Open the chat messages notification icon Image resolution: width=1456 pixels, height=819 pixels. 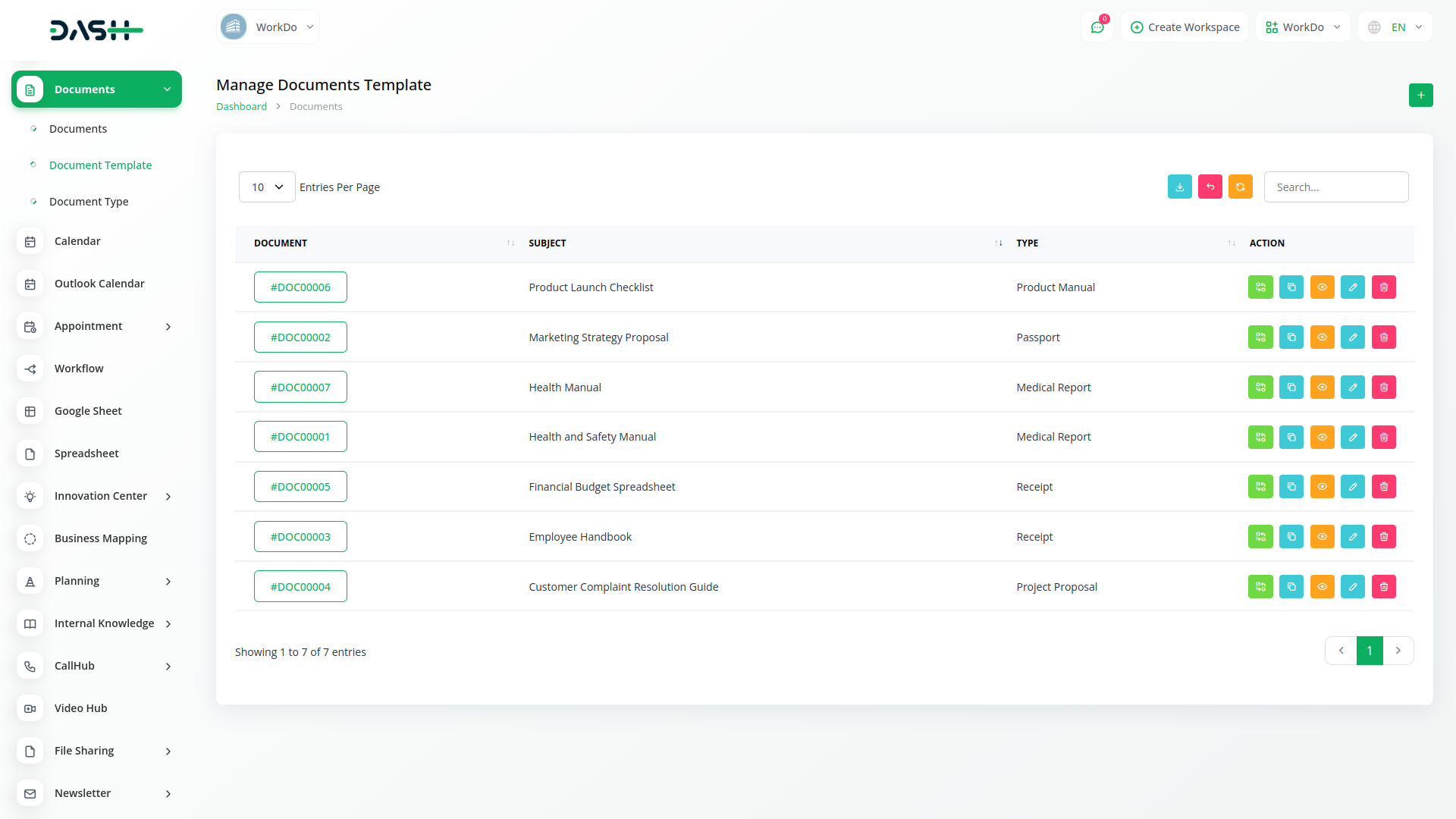(1097, 27)
